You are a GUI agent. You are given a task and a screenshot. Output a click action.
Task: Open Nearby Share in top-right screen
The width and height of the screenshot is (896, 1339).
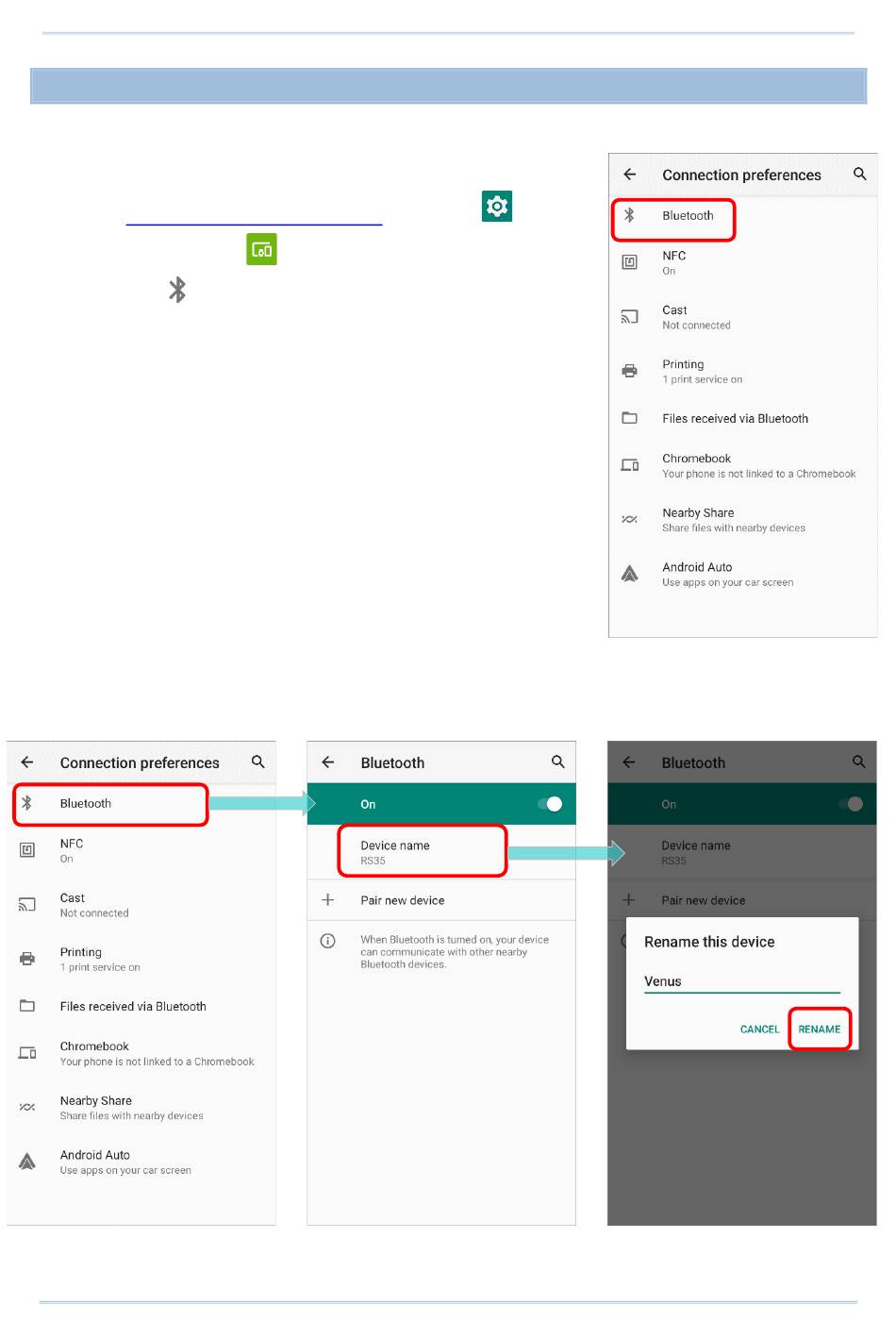743,521
